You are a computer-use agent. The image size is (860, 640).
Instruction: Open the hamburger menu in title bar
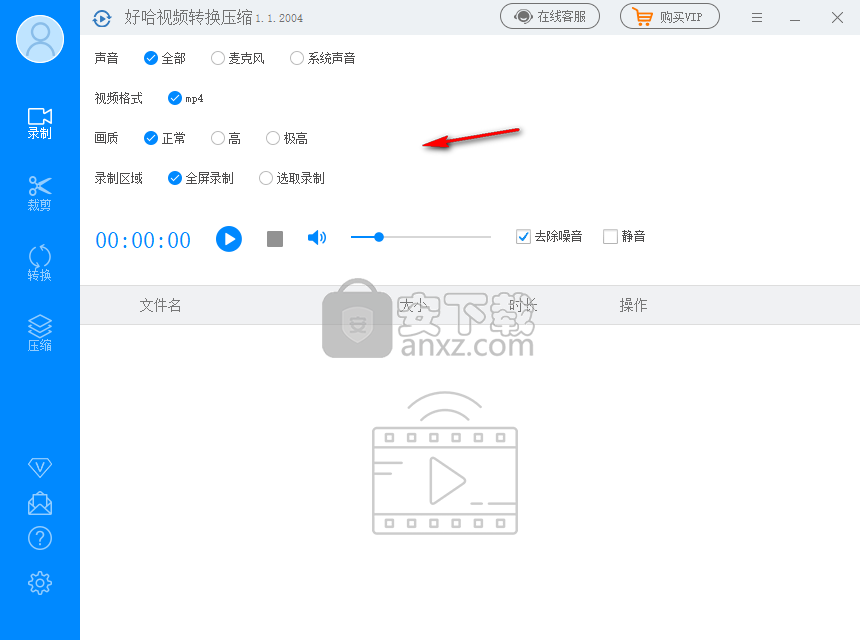757,18
